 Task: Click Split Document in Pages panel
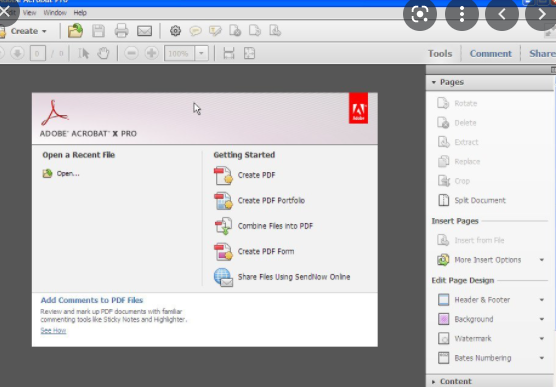point(472,200)
